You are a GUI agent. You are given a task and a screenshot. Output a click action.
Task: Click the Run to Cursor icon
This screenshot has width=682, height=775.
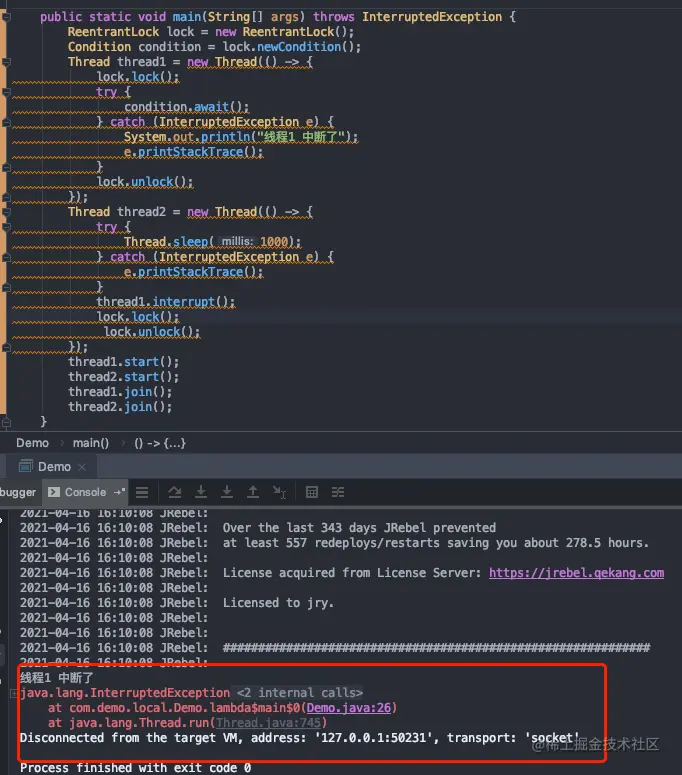(x=279, y=492)
